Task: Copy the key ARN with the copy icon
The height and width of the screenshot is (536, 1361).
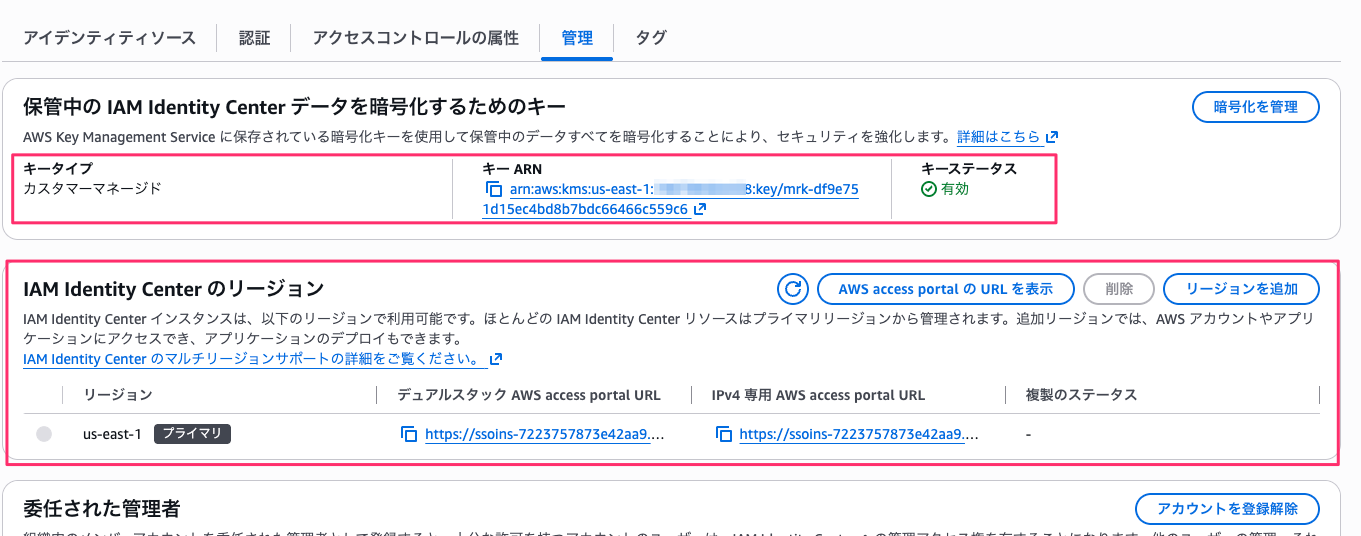Action: pos(493,189)
